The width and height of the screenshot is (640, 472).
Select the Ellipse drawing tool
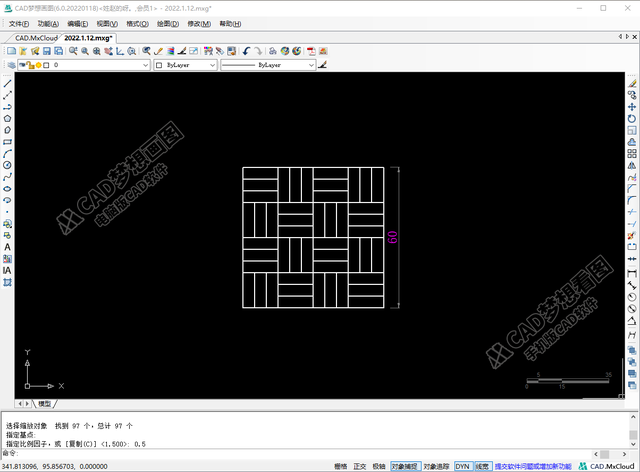click(7, 189)
